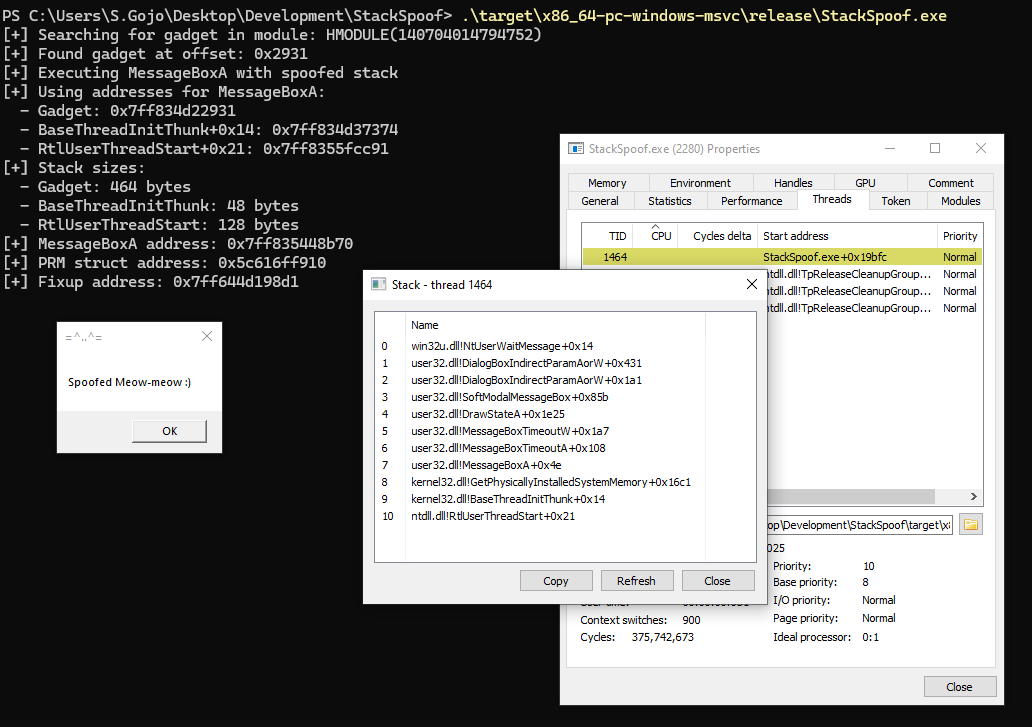Image resolution: width=1032 pixels, height=727 pixels.
Task: Click the Cycles value 375,742,673
Action: (x=662, y=637)
